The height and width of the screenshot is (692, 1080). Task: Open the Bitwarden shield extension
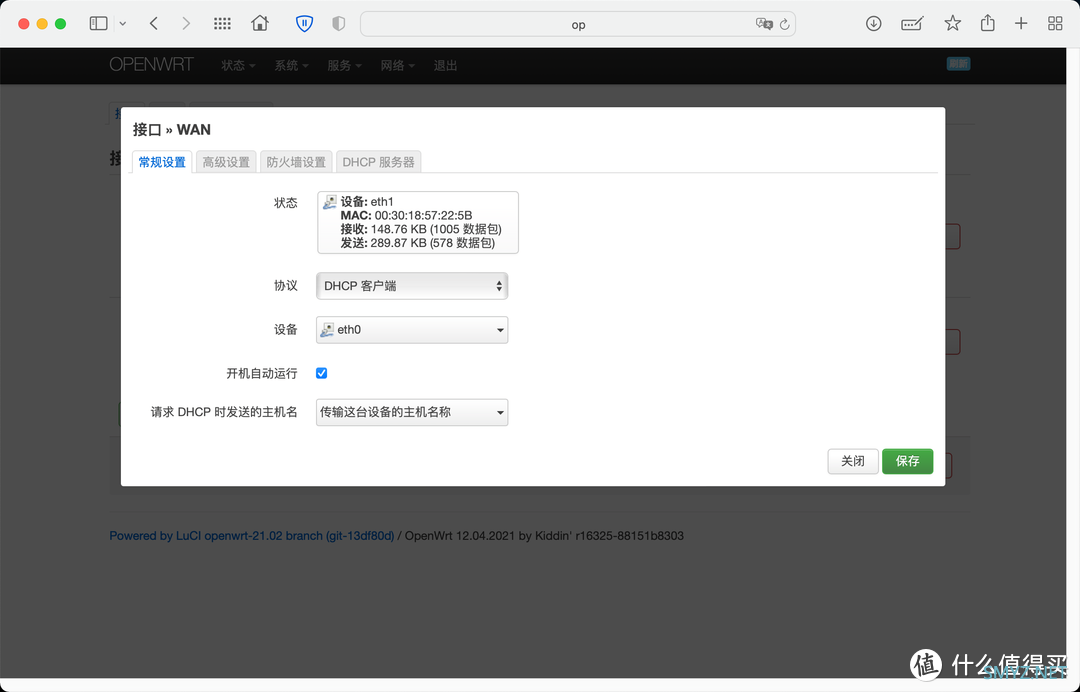(x=304, y=23)
